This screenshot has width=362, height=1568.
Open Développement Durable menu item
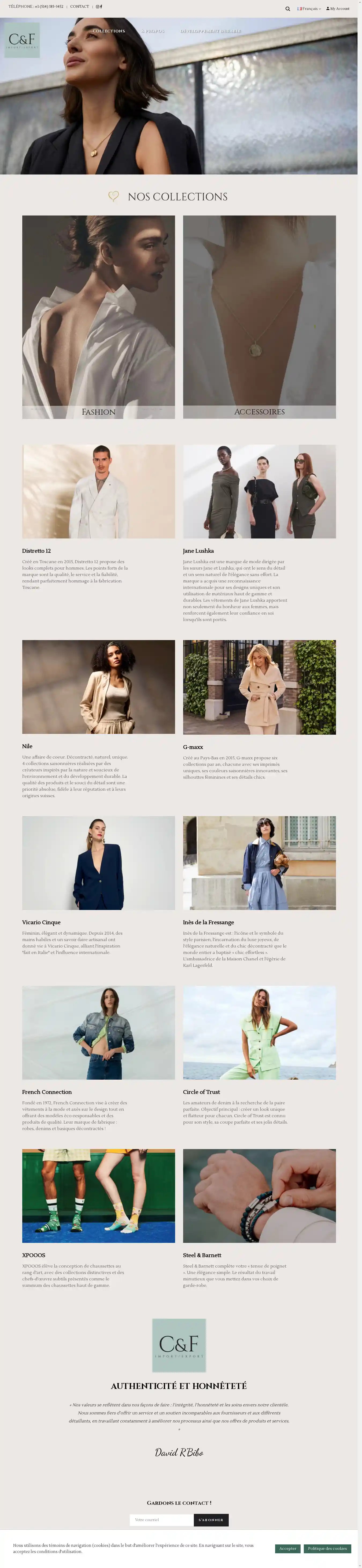tap(211, 31)
